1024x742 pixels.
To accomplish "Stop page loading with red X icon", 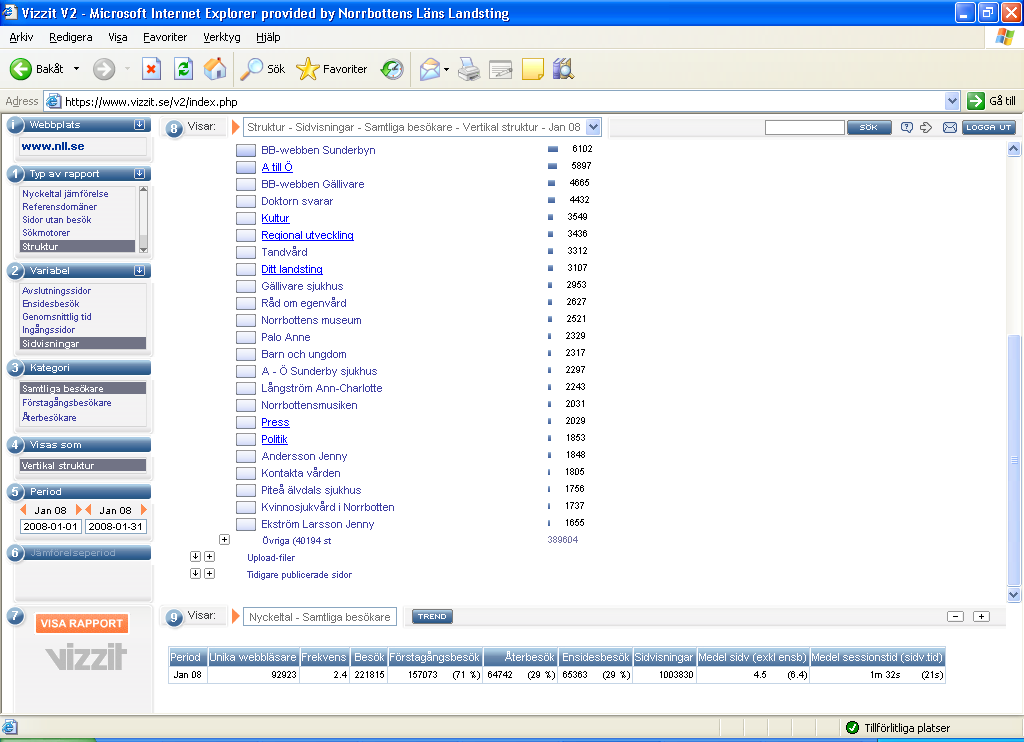I will pyautogui.click(x=152, y=69).
